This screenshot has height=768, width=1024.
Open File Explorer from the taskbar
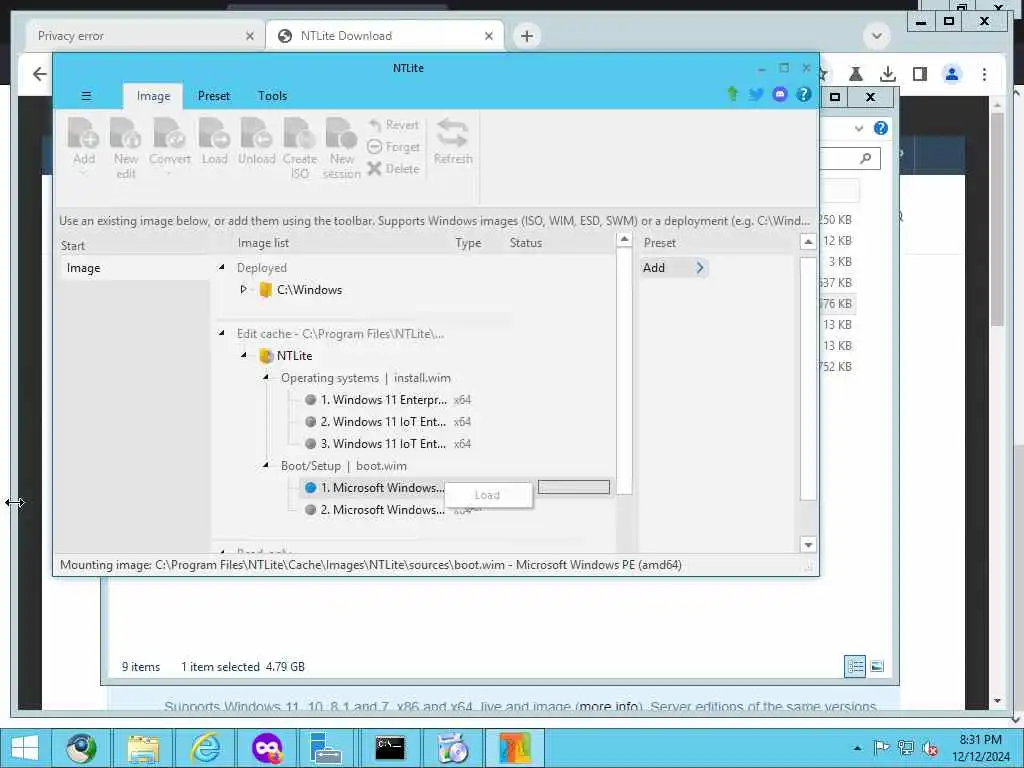143,748
